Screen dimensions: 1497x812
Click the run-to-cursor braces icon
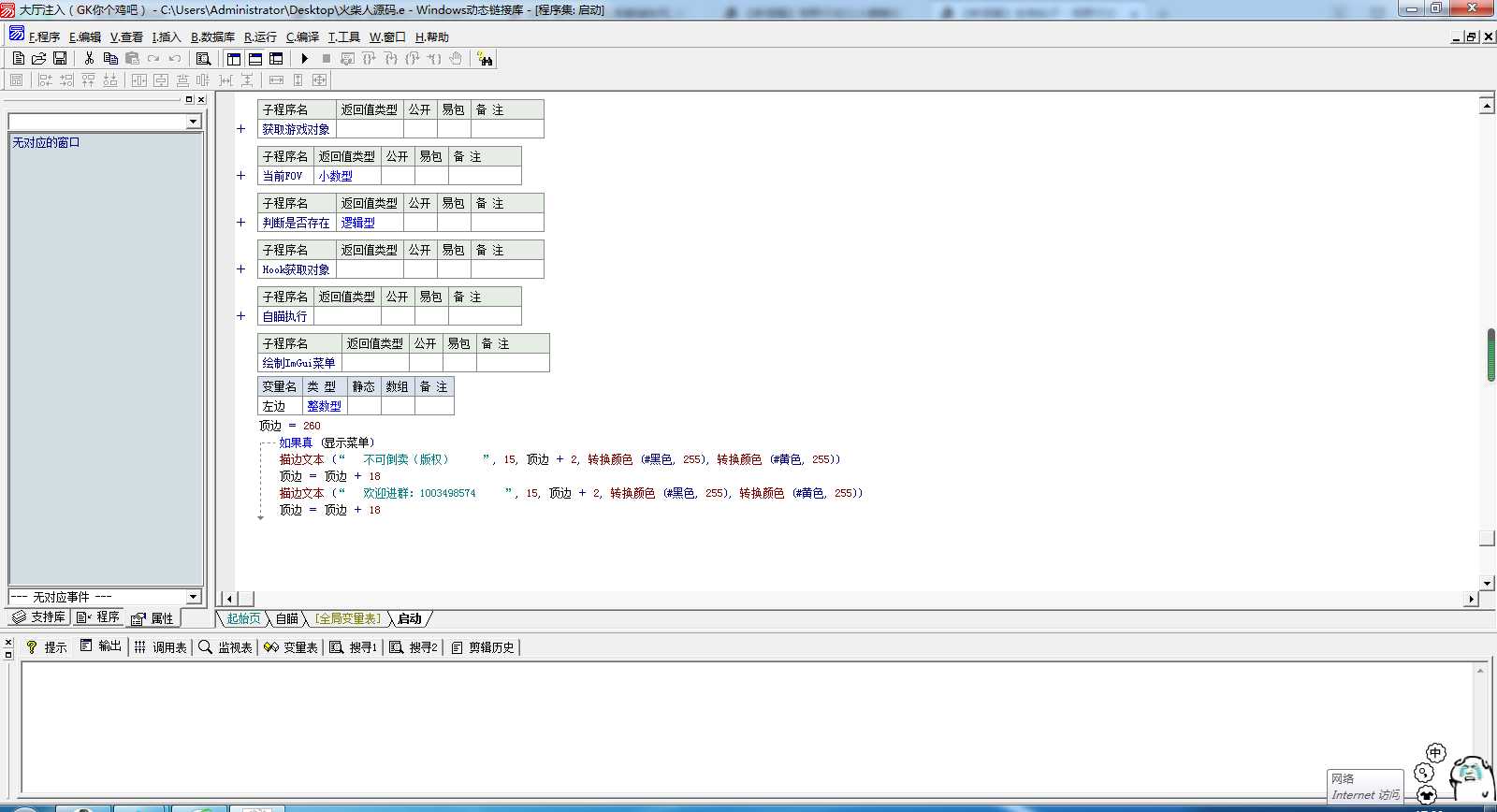(434, 58)
